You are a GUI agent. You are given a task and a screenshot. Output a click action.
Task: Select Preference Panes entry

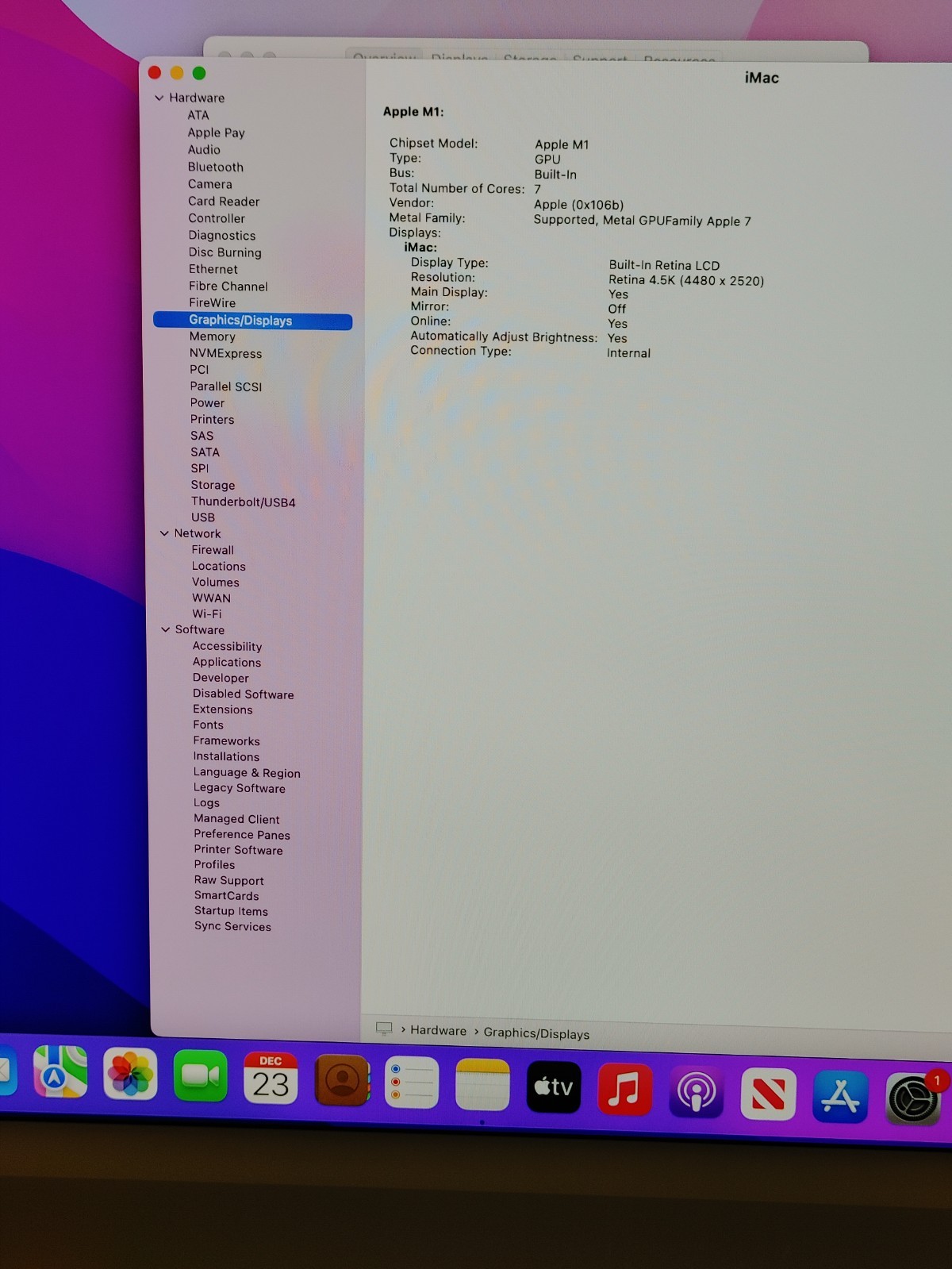point(243,835)
